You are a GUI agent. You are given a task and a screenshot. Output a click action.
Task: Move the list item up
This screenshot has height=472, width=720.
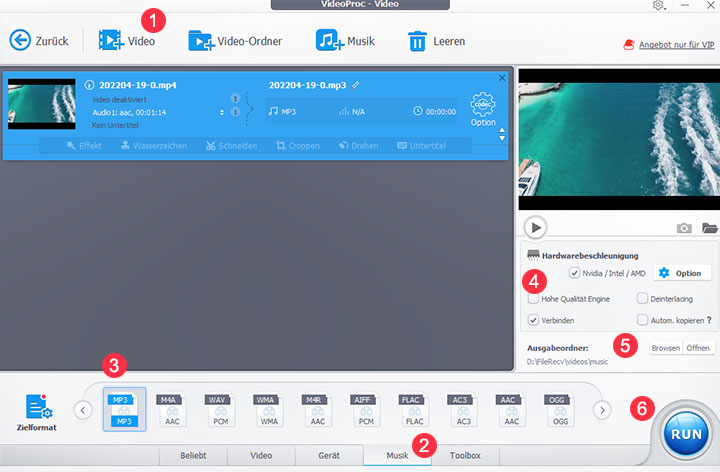(x=502, y=130)
